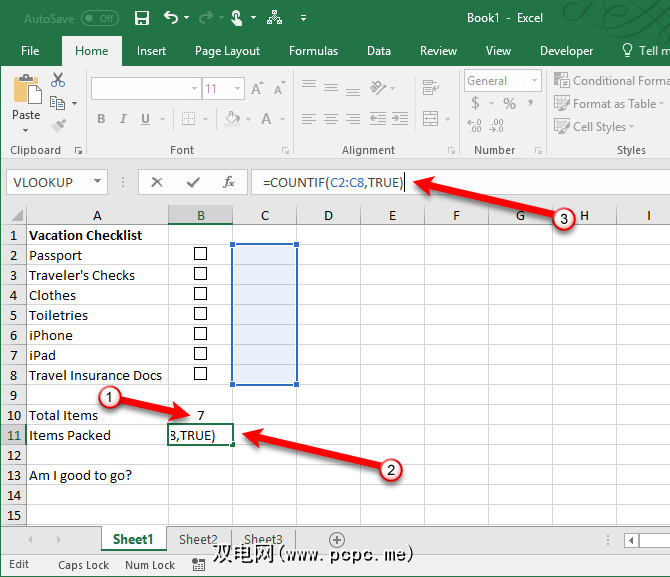Click the Cut scissors icon
The width and height of the screenshot is (670, 577).
(58, 81)
